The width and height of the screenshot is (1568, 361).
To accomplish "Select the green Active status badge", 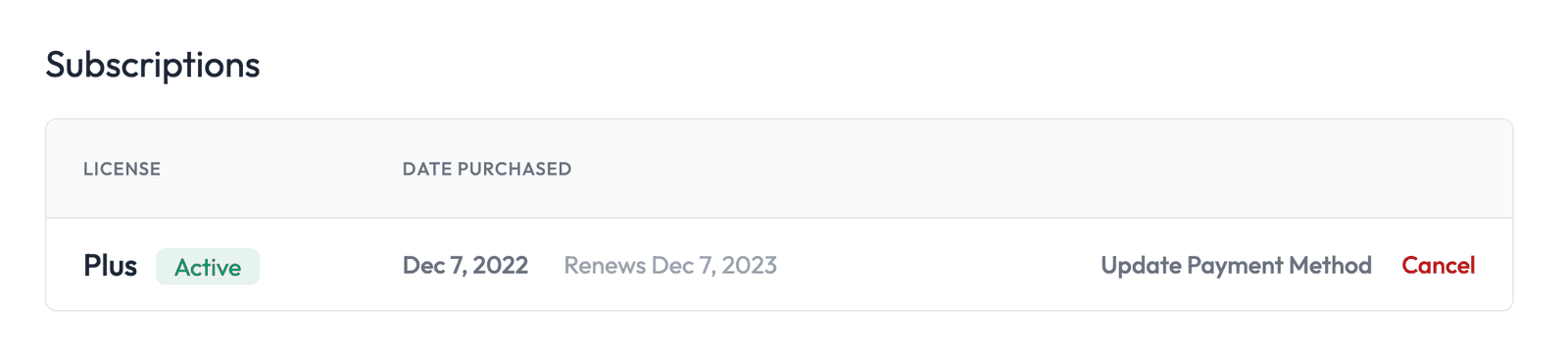I will (x=208, y=267).
